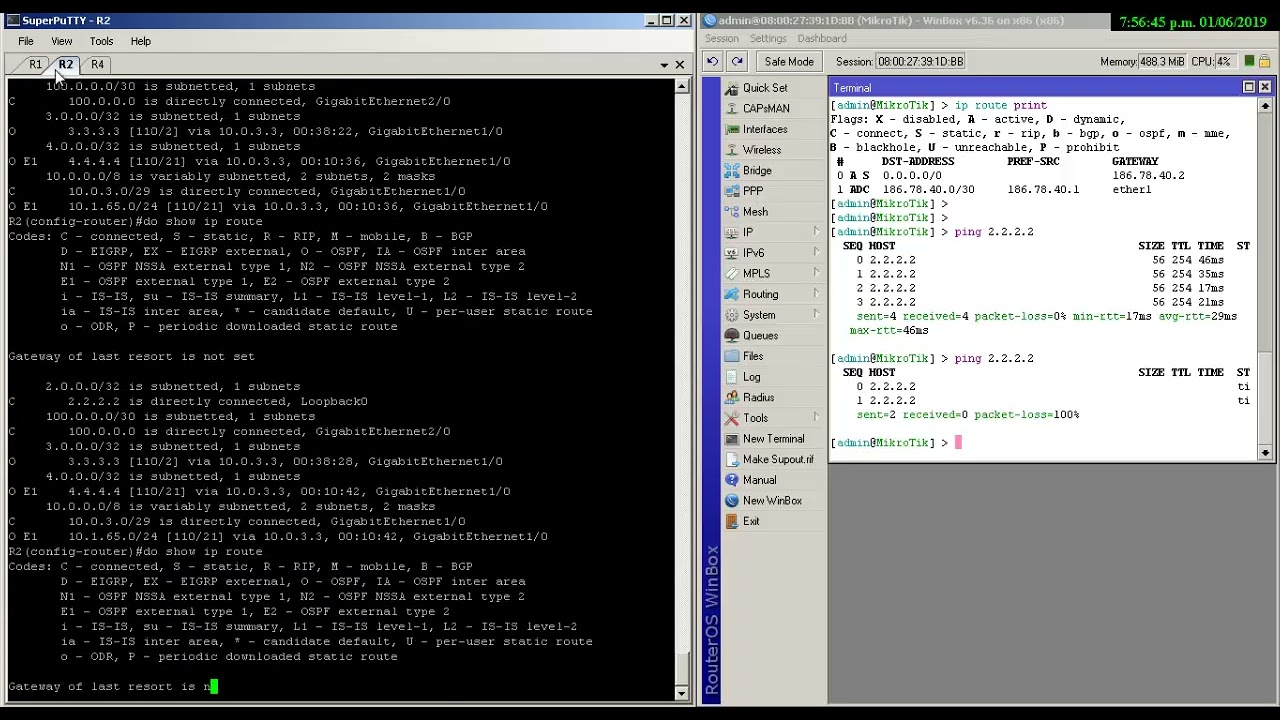Screen dimensions: 1280x720
Task: Open the Help menu in SuperPuTTY
Action: coord(140,41)
